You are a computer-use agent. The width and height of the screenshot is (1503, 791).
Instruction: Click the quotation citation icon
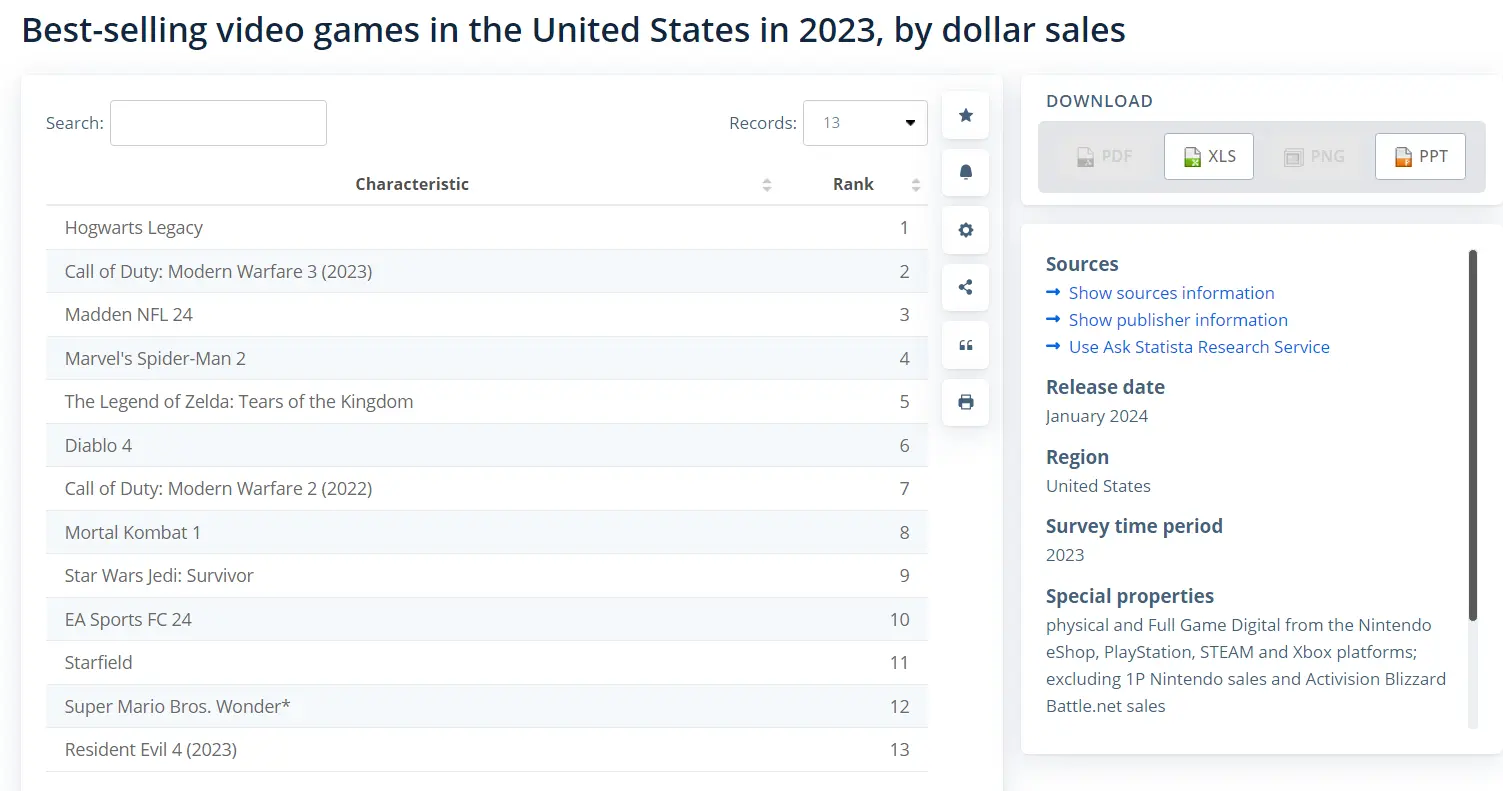pos(966,345)
